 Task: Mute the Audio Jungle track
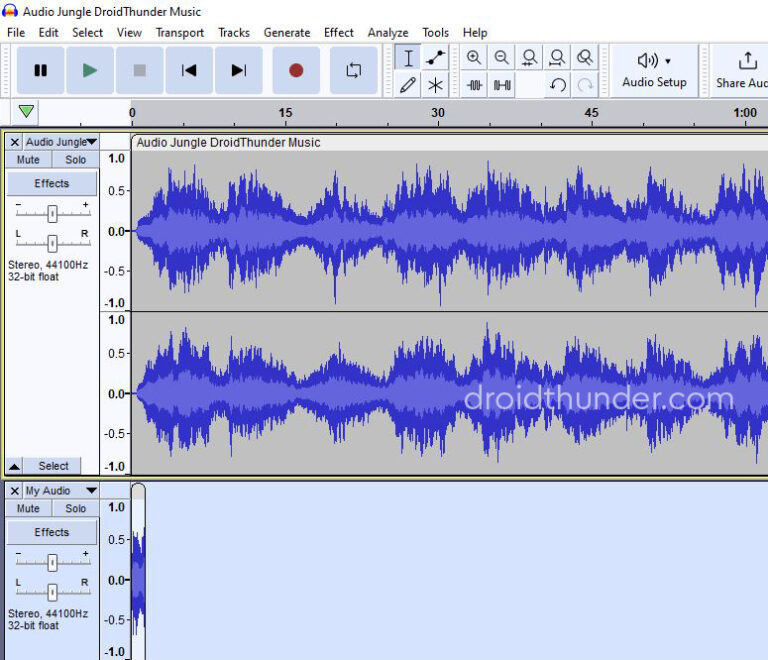point(28,160)
